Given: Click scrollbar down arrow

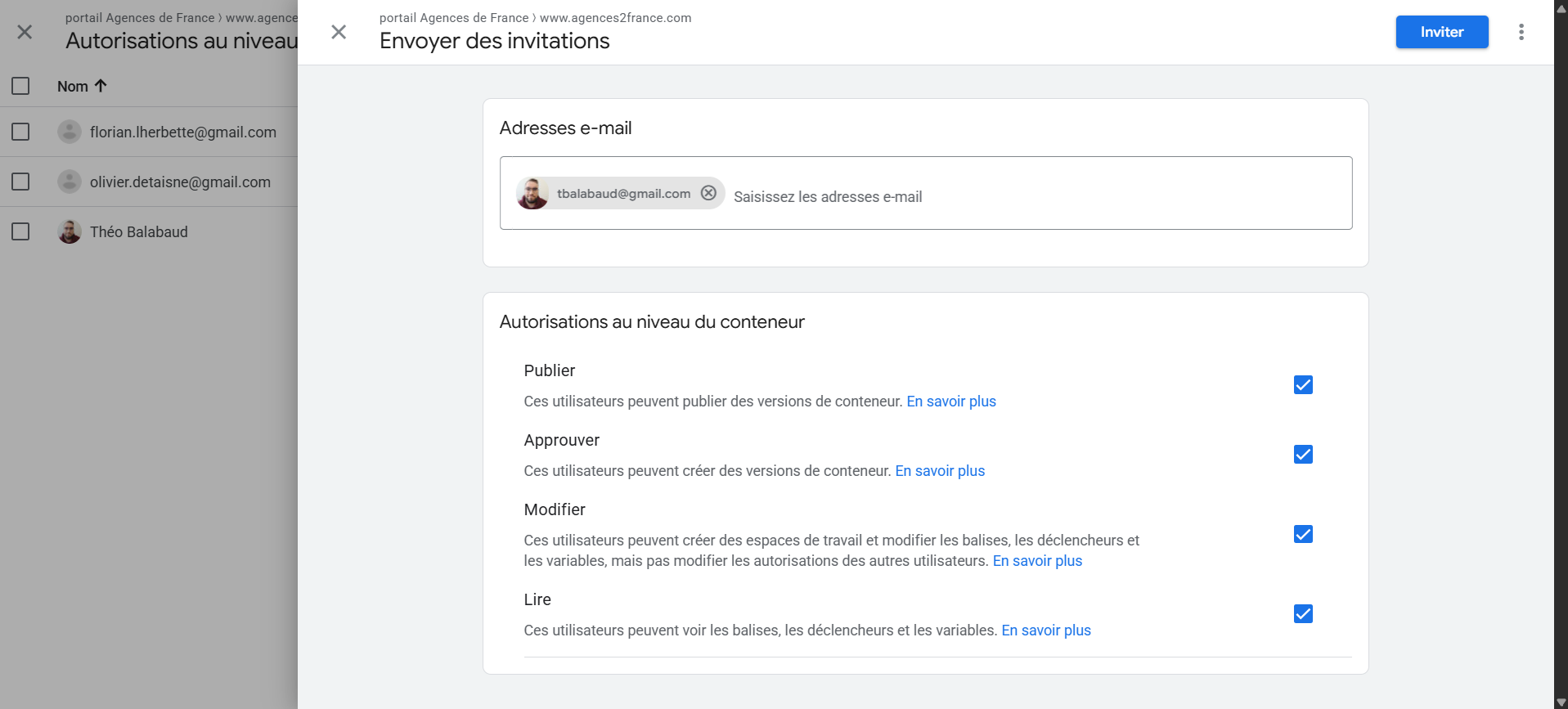Looking at the screenshot, I should click(1561, 702).
